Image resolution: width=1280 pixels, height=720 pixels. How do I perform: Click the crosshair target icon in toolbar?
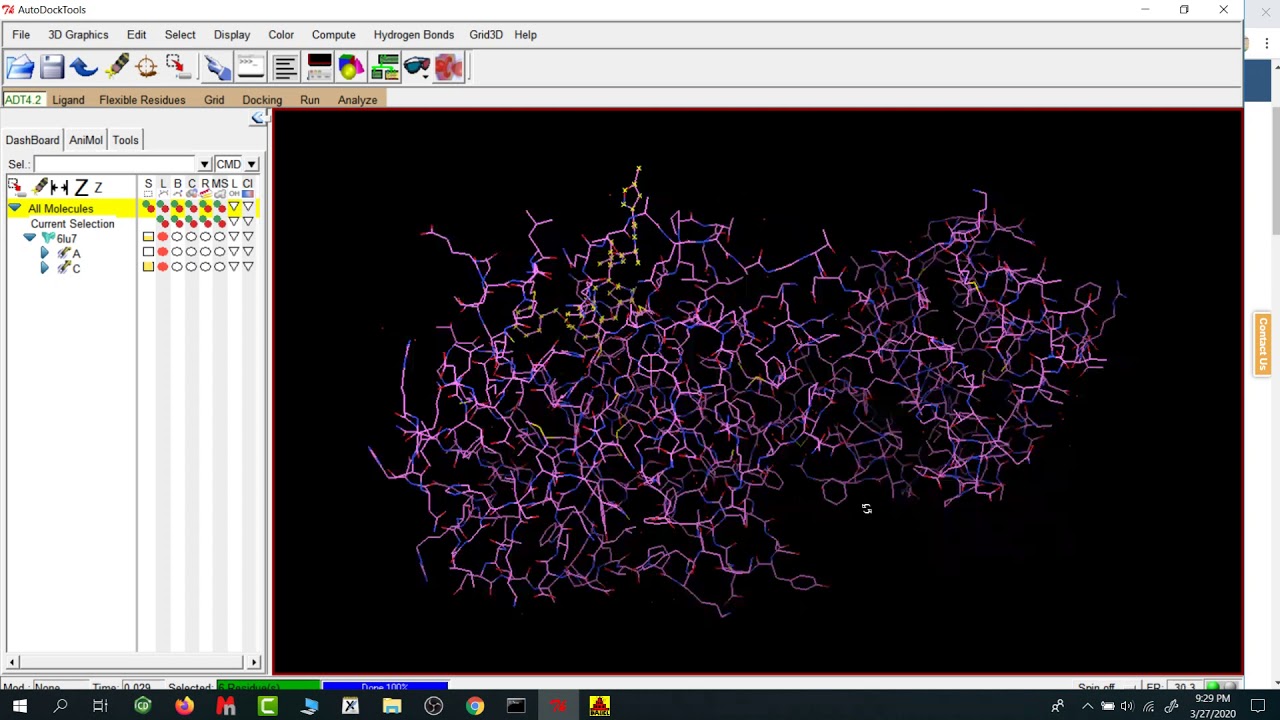(x=147, y=67)
